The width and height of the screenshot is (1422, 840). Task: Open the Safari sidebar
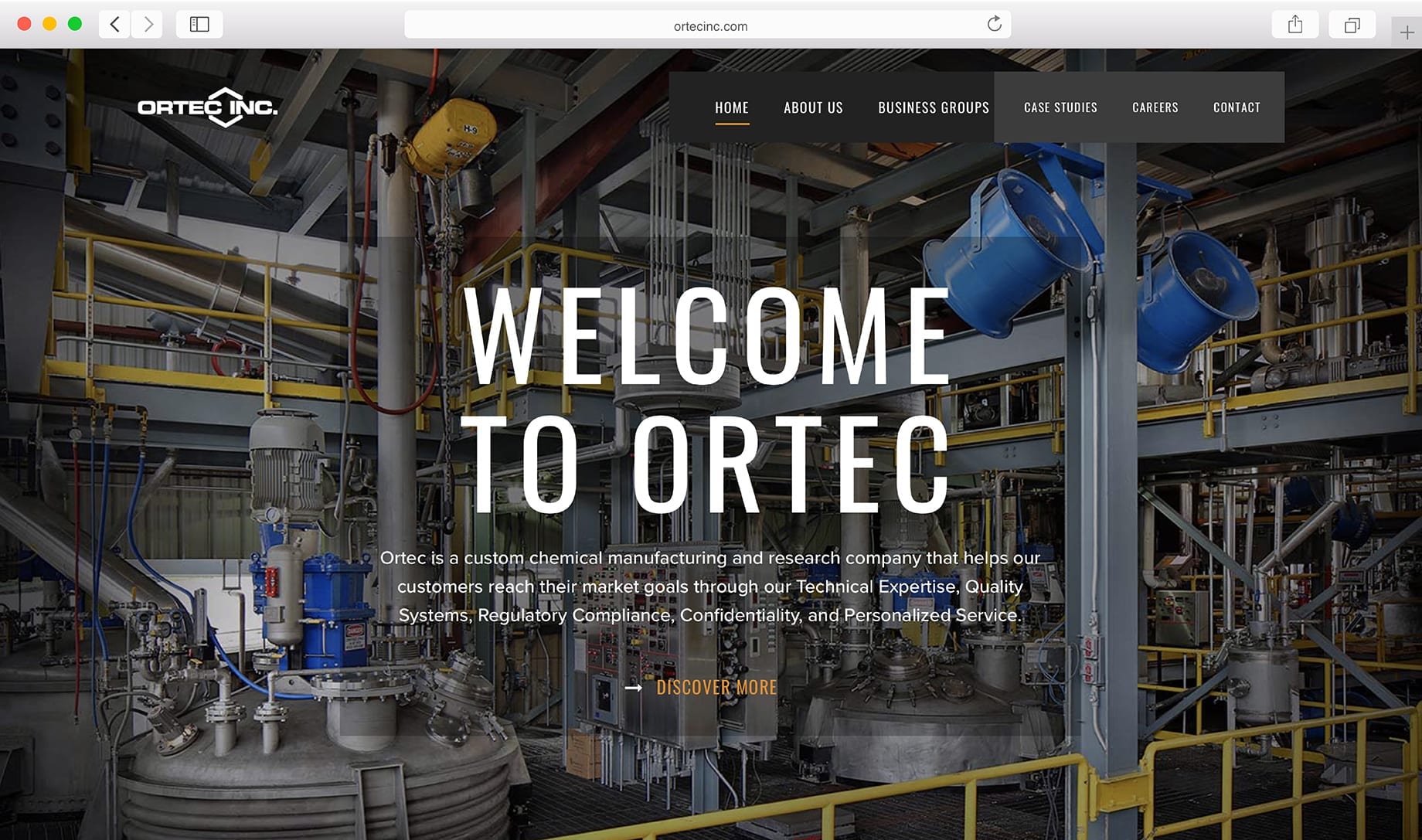coord(199,24)
